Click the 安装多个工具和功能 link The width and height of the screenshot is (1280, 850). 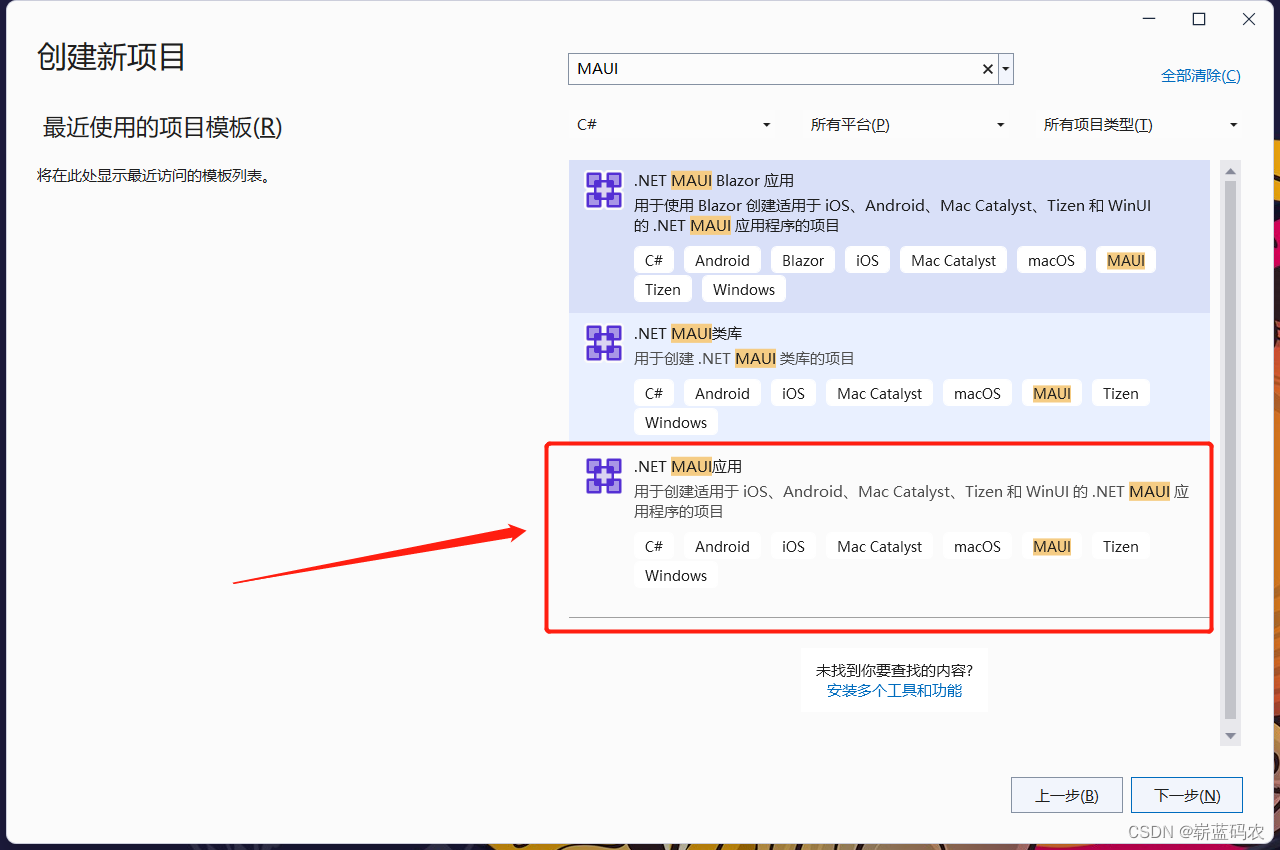point(894,691)
